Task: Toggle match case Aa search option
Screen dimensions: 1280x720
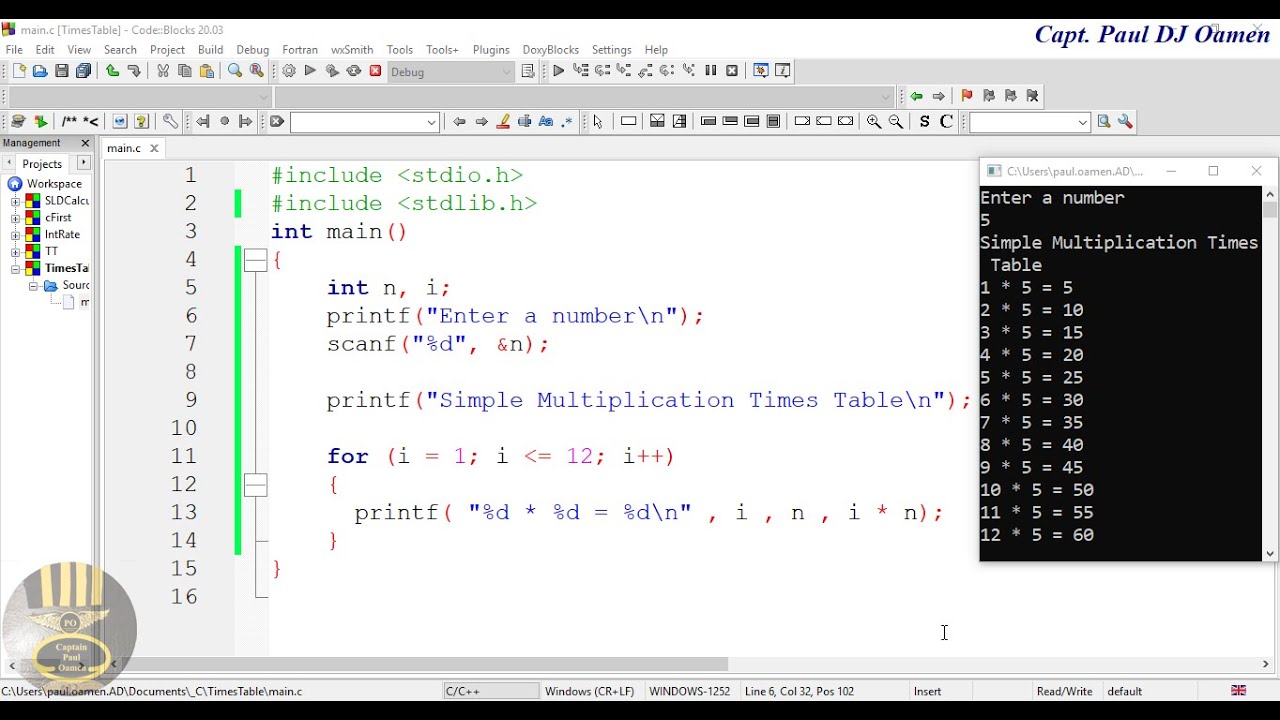Action: point(546,121)
